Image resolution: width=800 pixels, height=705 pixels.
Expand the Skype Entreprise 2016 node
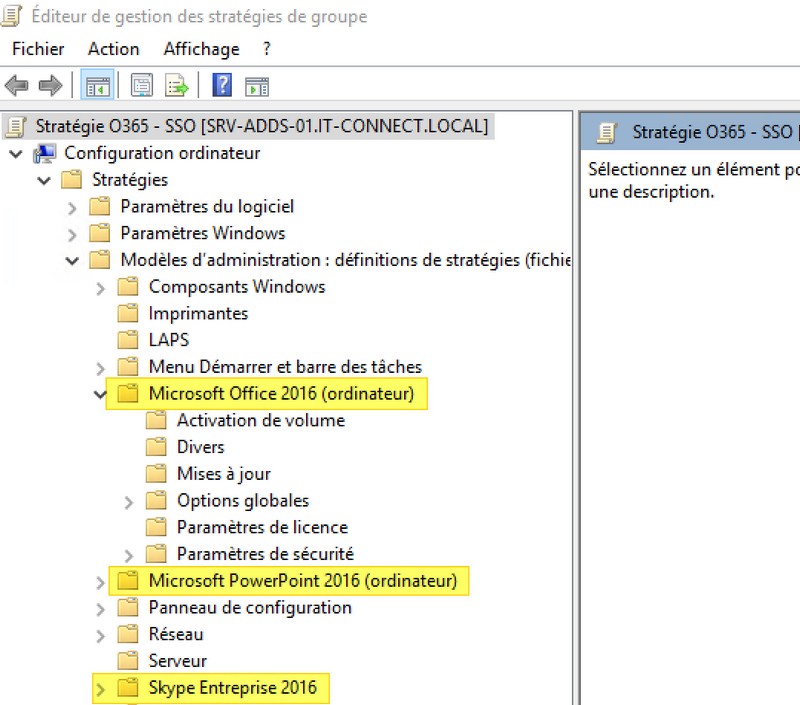click(101, 688)
